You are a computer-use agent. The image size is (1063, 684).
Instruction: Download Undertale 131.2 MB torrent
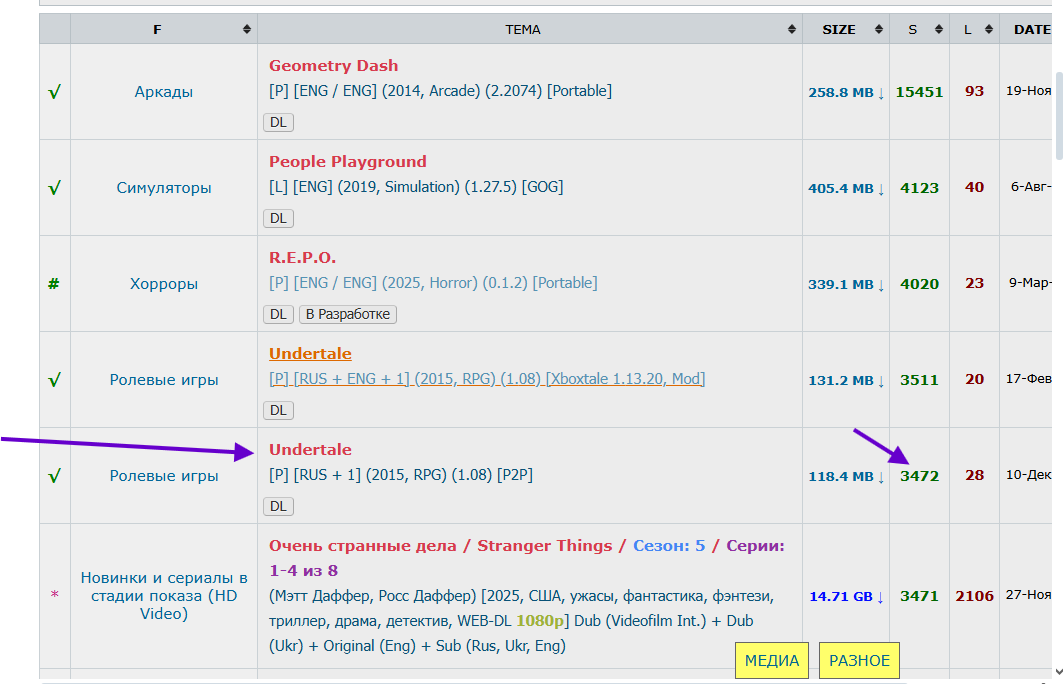point(845,380)
